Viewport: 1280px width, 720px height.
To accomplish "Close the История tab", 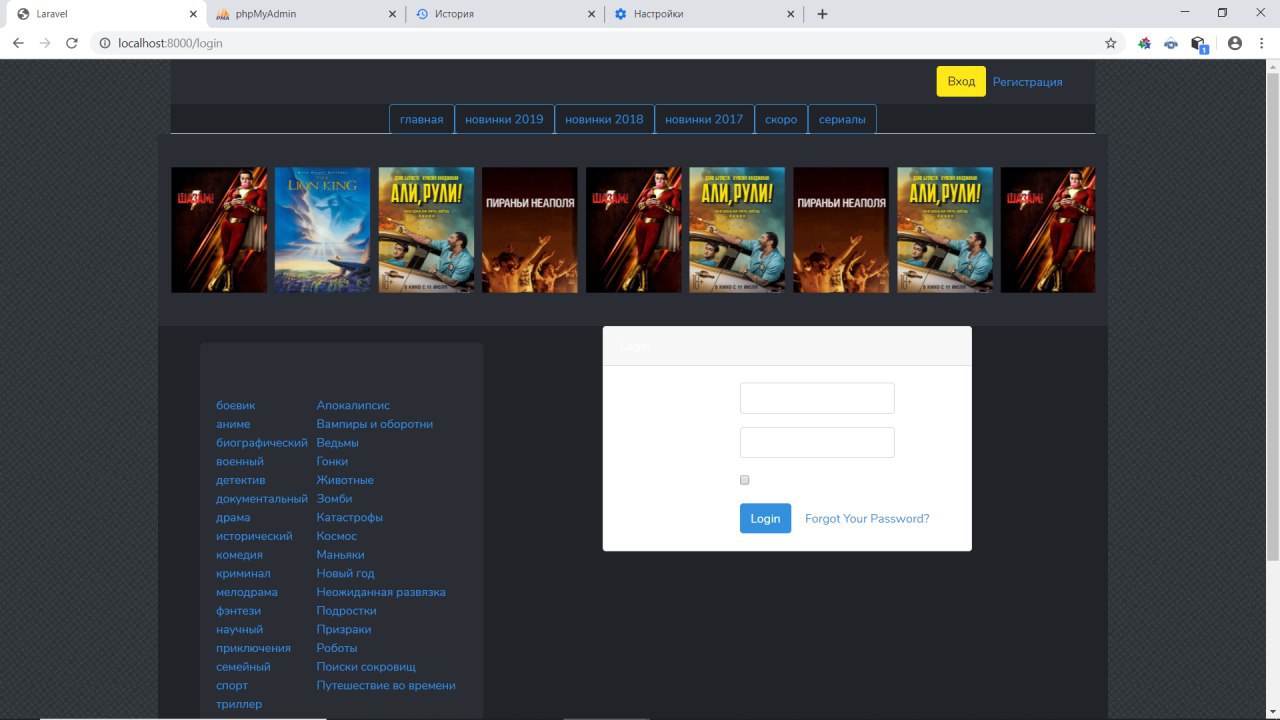I will point(591,14).
